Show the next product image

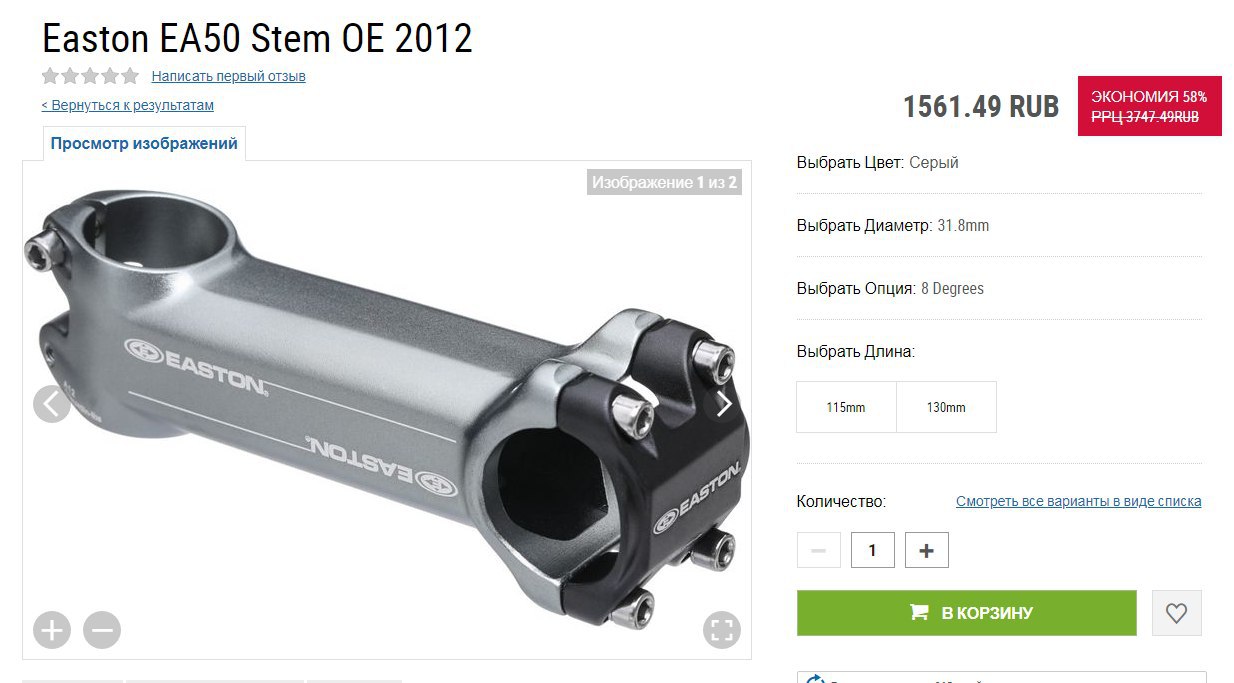pos(723,404)
